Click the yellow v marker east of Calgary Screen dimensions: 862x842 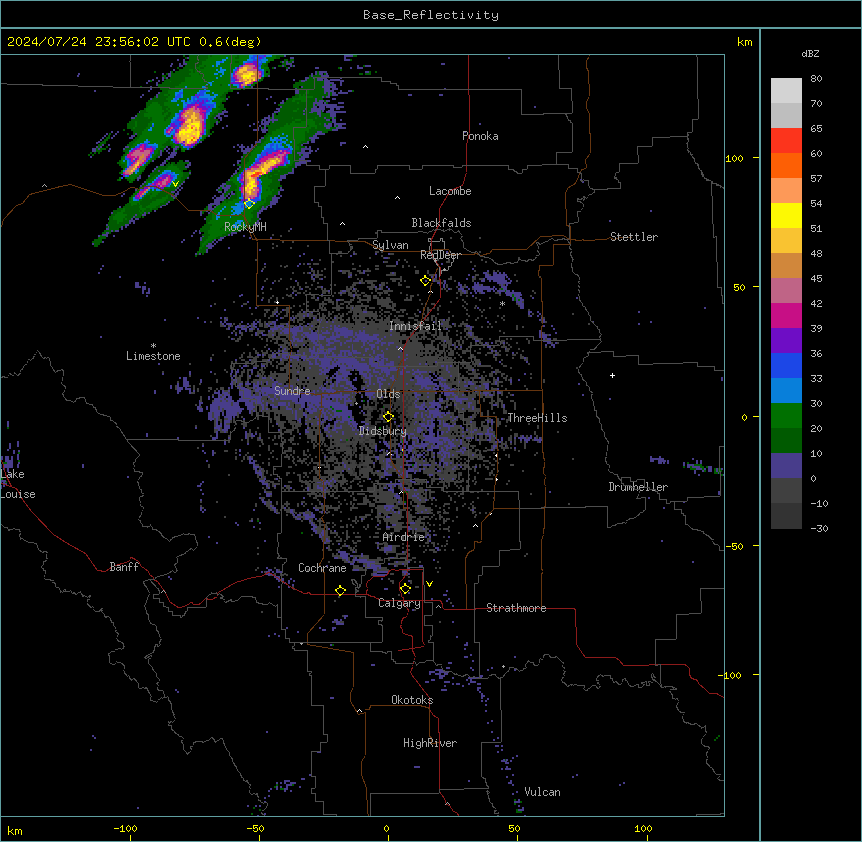point(429,584)
